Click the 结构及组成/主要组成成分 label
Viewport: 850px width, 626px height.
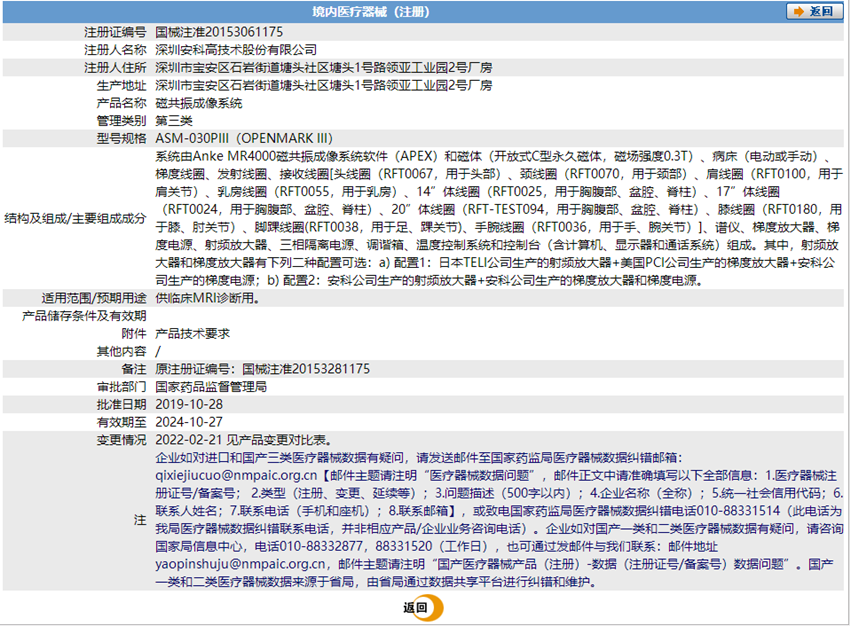click(75, 218)
